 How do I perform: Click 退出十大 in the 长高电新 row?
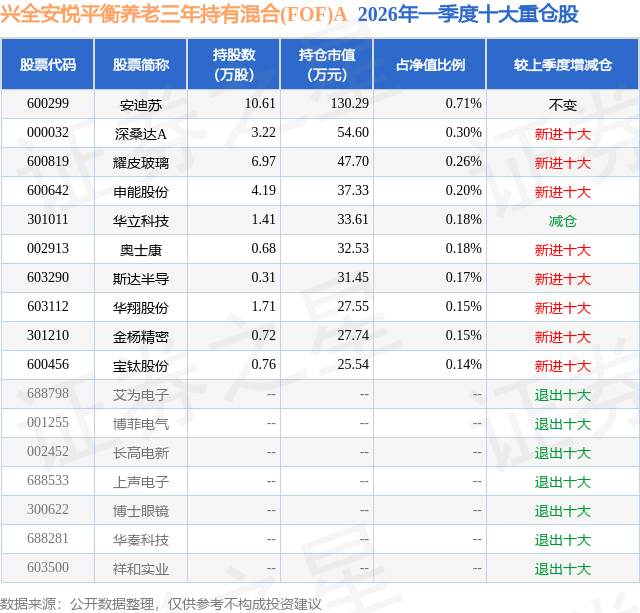563,453
